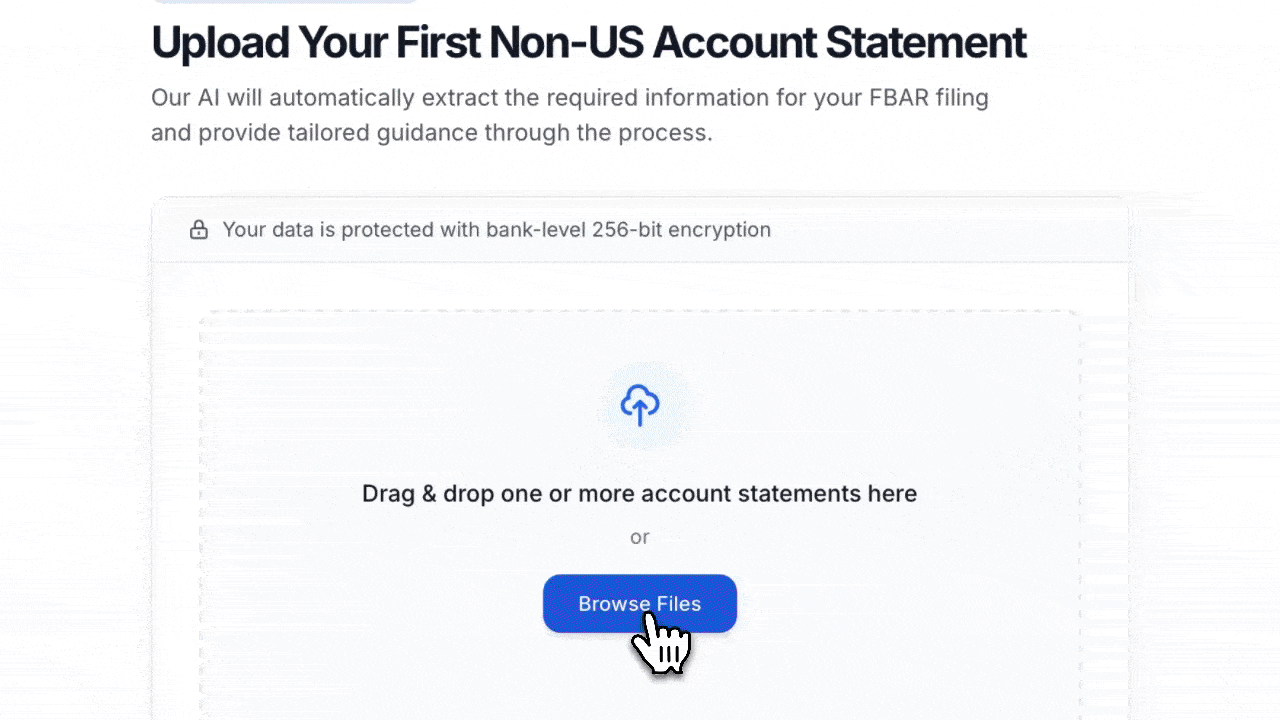The image size is (1280, 720).
Task: Click the circular background behind the upload icon
Action: (x=640, y=405)
